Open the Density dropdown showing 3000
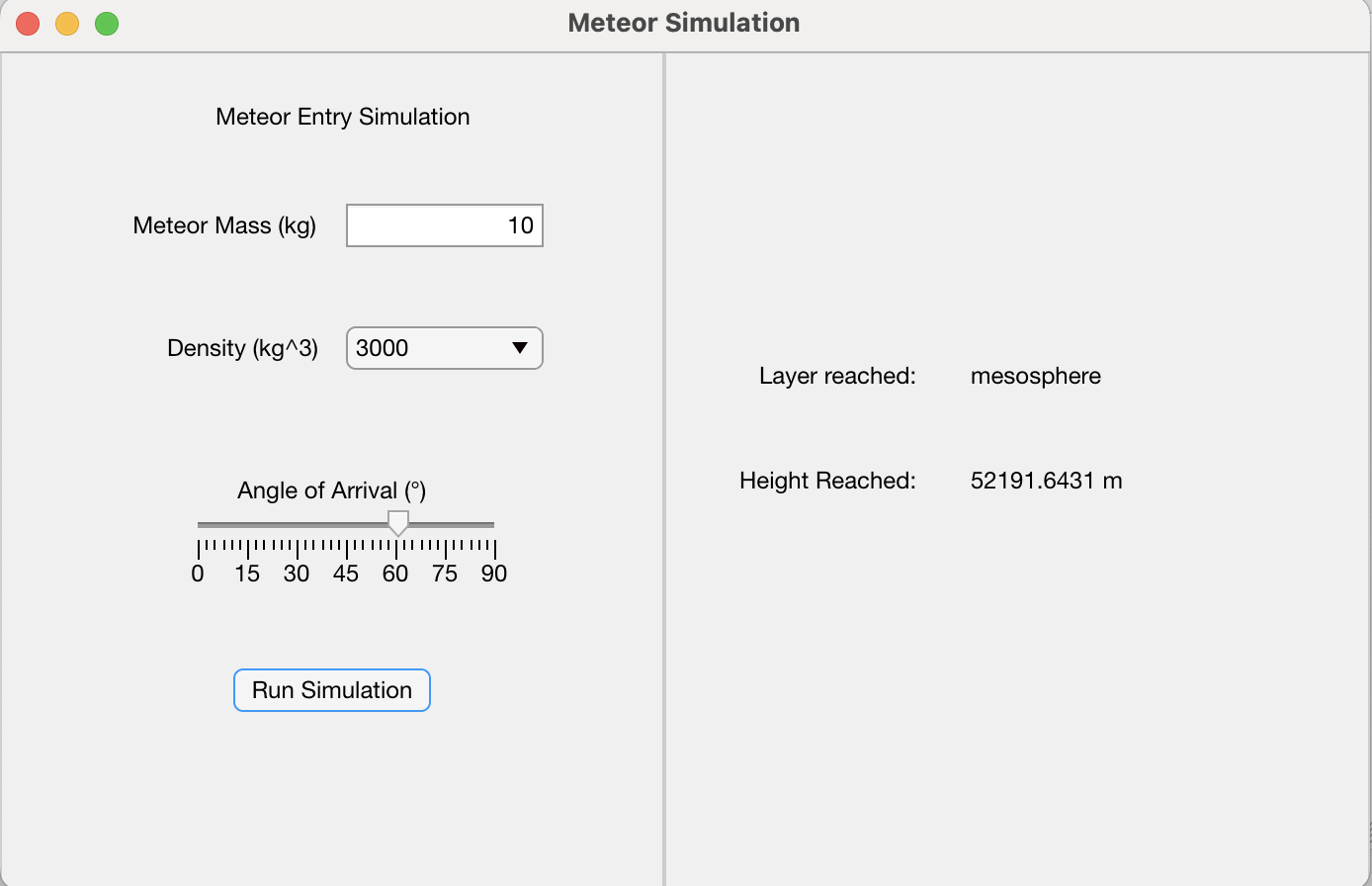Viewport: 1372px width, 886px height. [445, 348]
